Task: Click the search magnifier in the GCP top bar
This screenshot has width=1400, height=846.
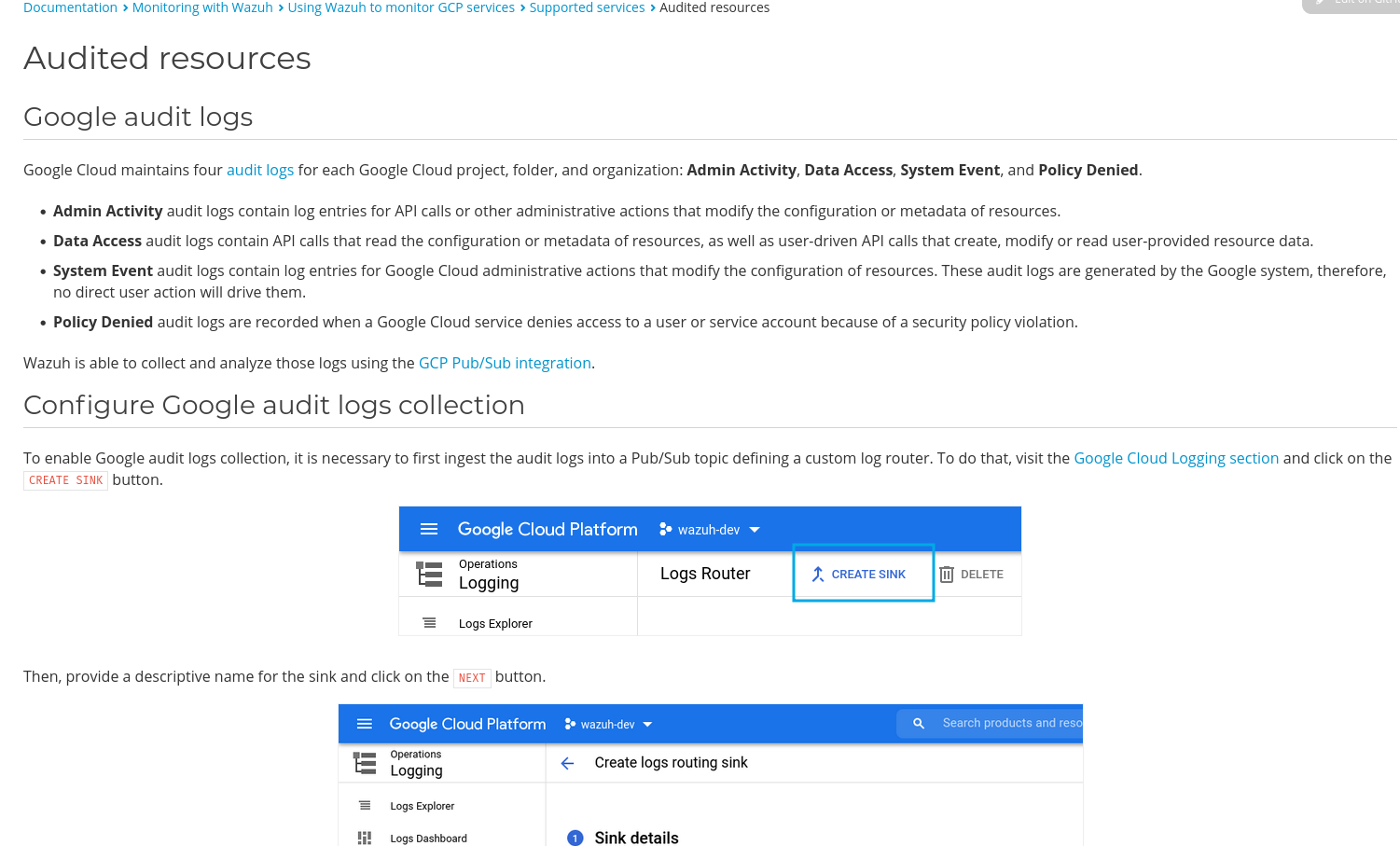Action: point(919,723)
